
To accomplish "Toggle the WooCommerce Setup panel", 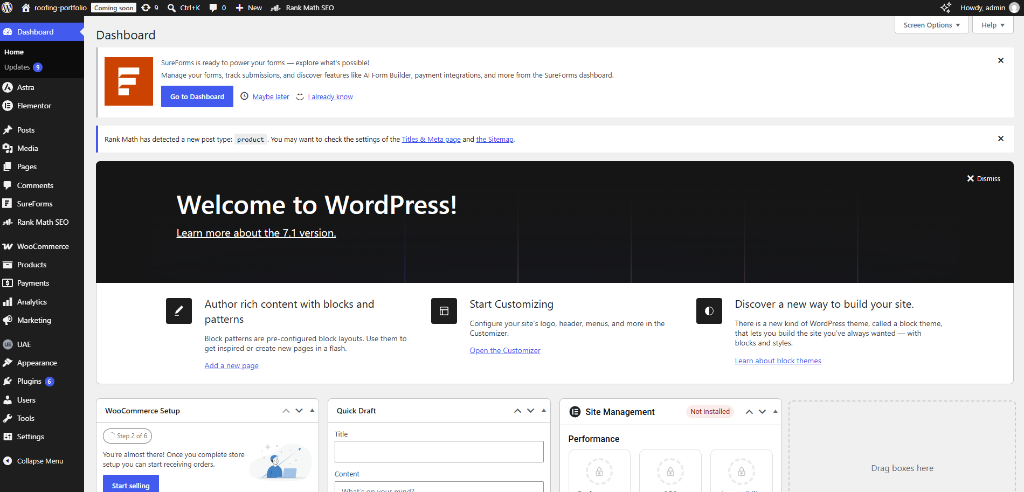I will 312,411.
